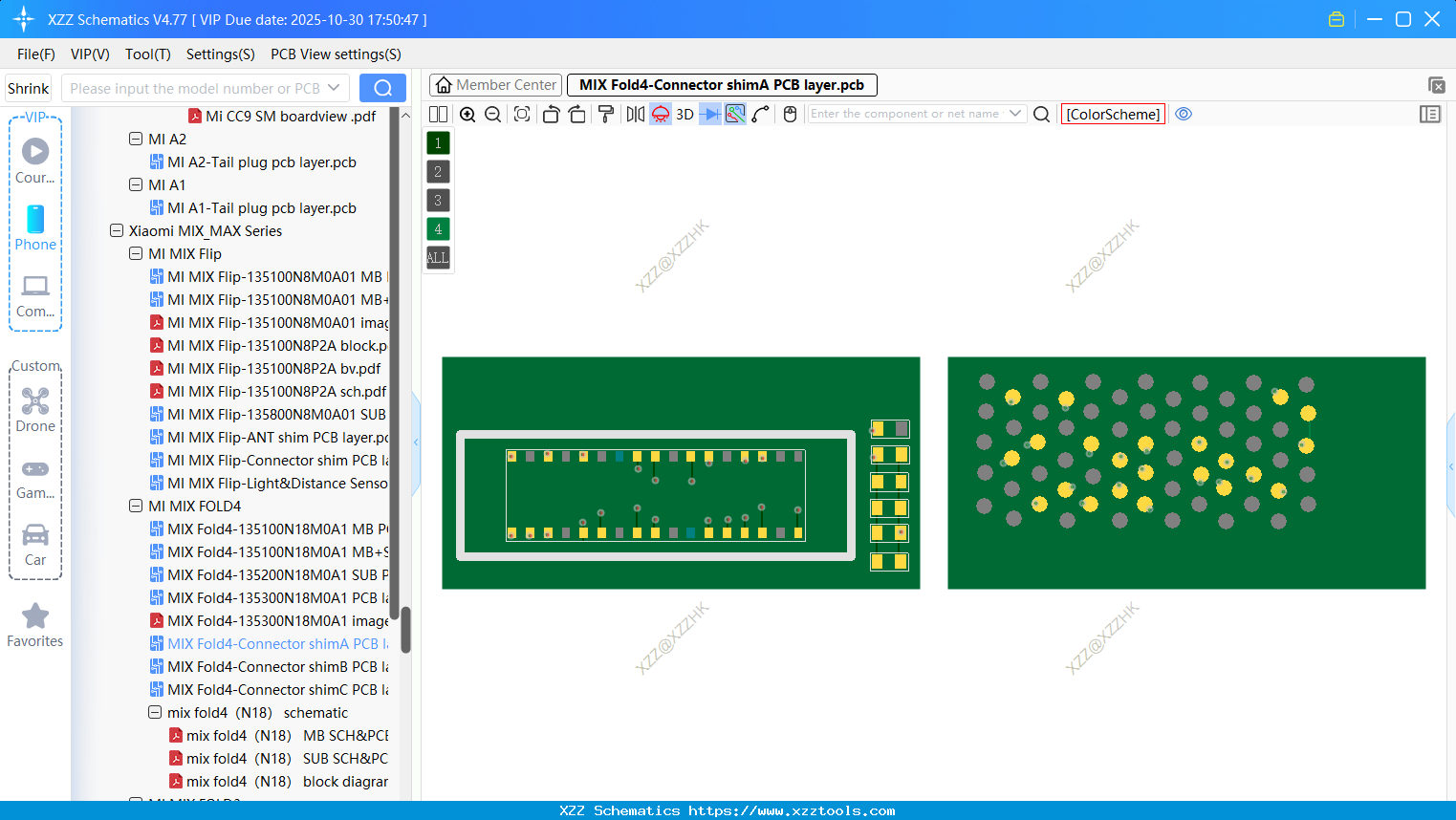Open the File(F) menu
The image size is (1456, 820).
click(x=36, y=54)
